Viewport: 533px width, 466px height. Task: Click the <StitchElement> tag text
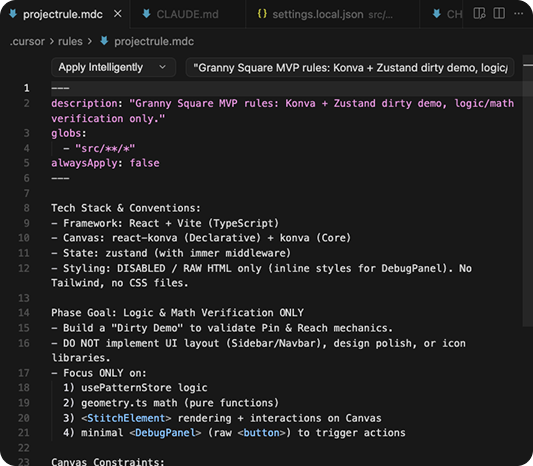tap(126, 418)
